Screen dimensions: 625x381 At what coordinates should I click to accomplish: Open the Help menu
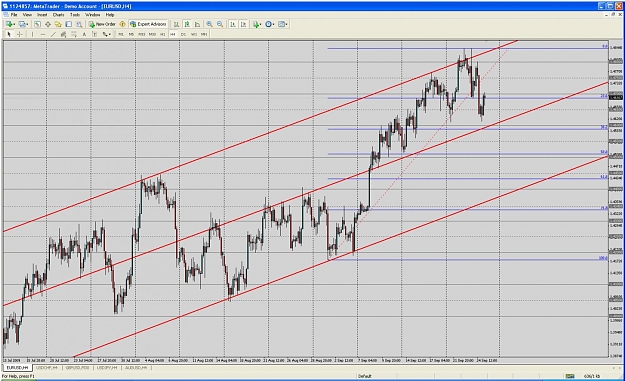coord(110,15)
